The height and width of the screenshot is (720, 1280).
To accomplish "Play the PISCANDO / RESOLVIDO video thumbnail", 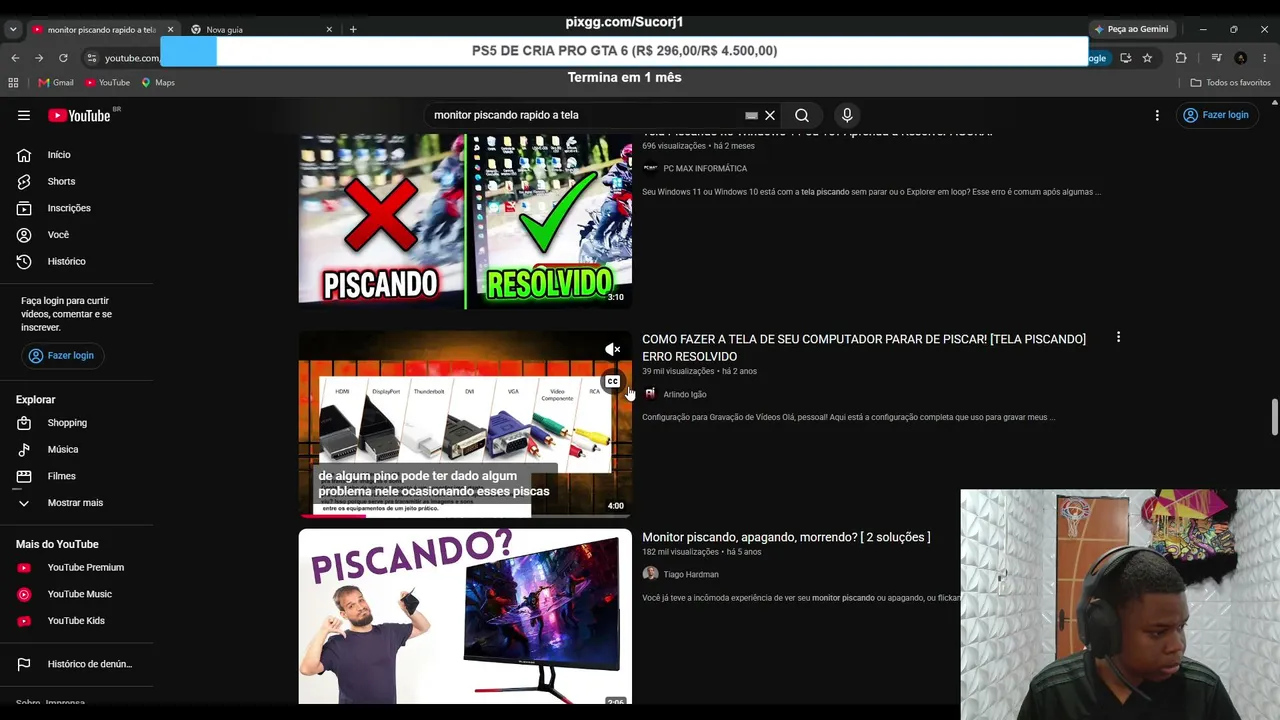I will [465, 220].
